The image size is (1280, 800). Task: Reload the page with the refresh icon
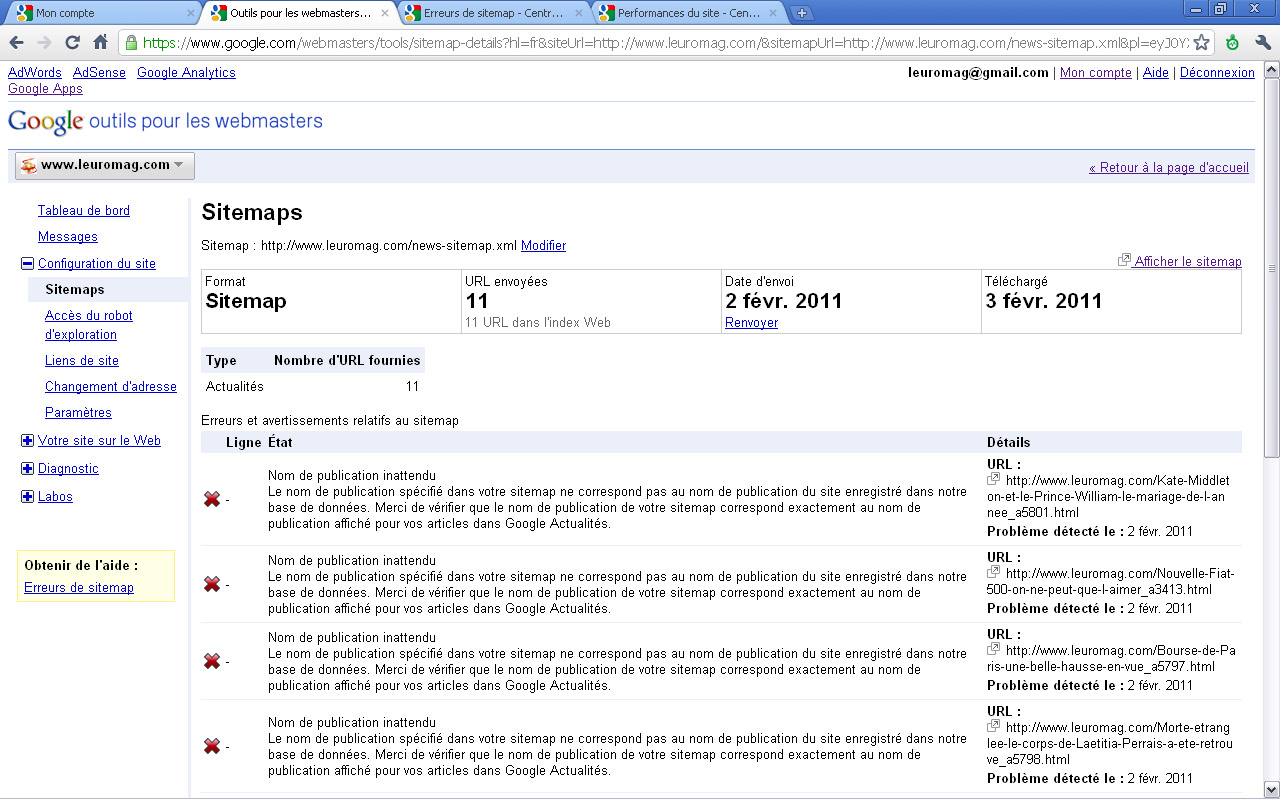72,43
